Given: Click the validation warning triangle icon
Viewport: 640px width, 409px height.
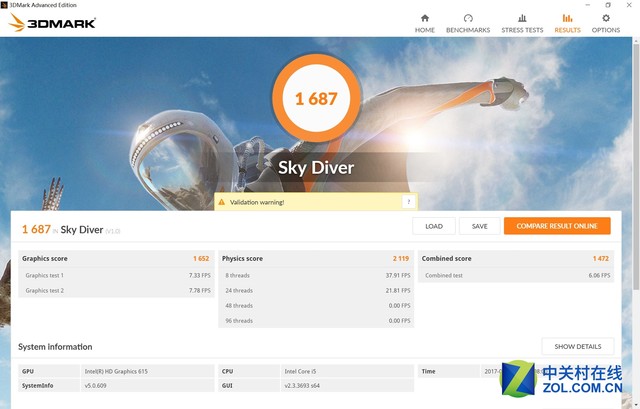Looking at the screenshot, I should coord(222,202).
